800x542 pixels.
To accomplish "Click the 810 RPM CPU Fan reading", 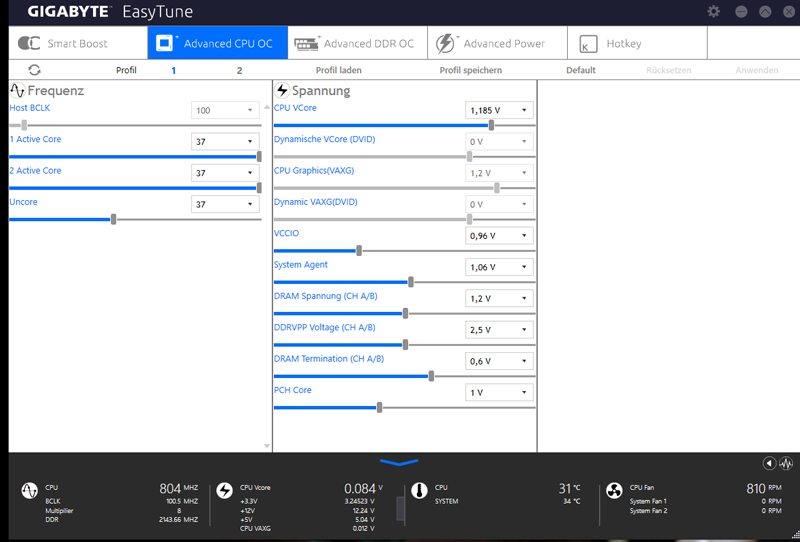I will click(x=763, y=488).
